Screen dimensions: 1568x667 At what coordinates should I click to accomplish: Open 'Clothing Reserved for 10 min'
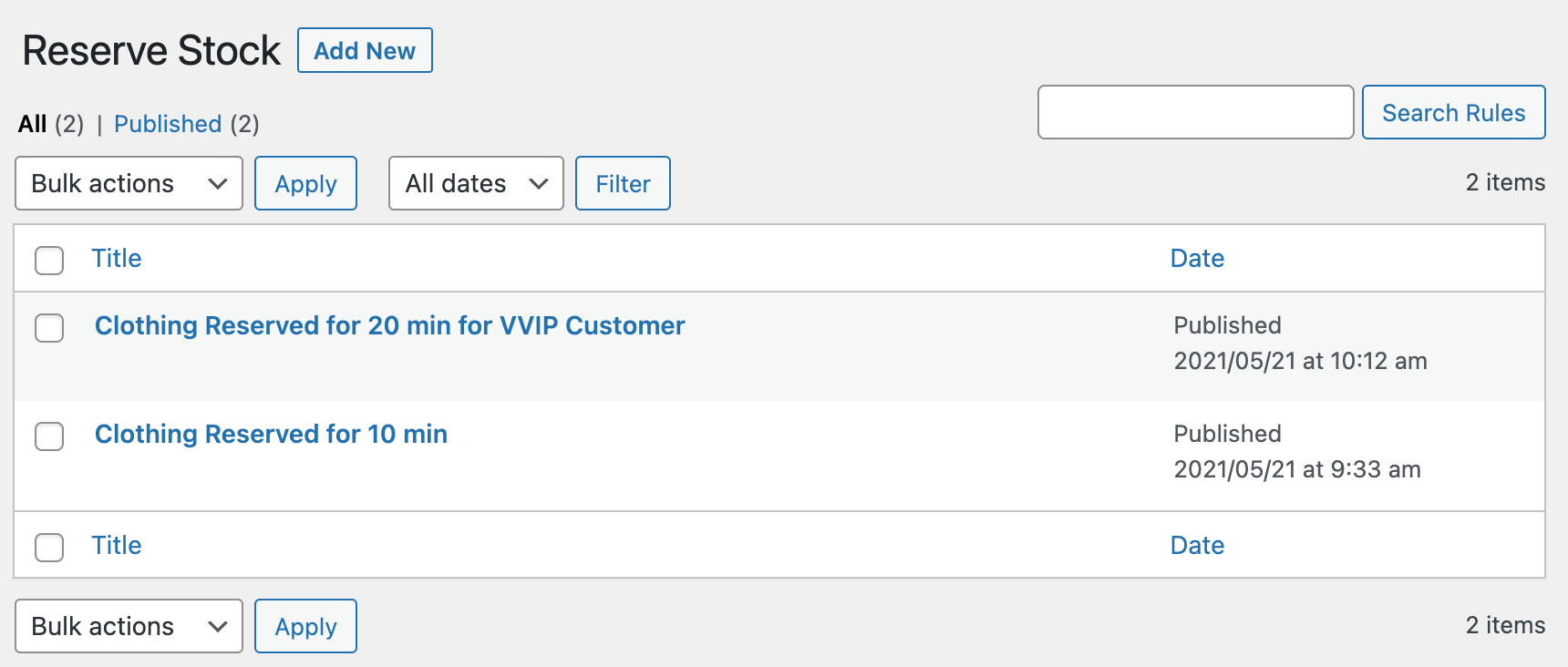tap(271, 434)
